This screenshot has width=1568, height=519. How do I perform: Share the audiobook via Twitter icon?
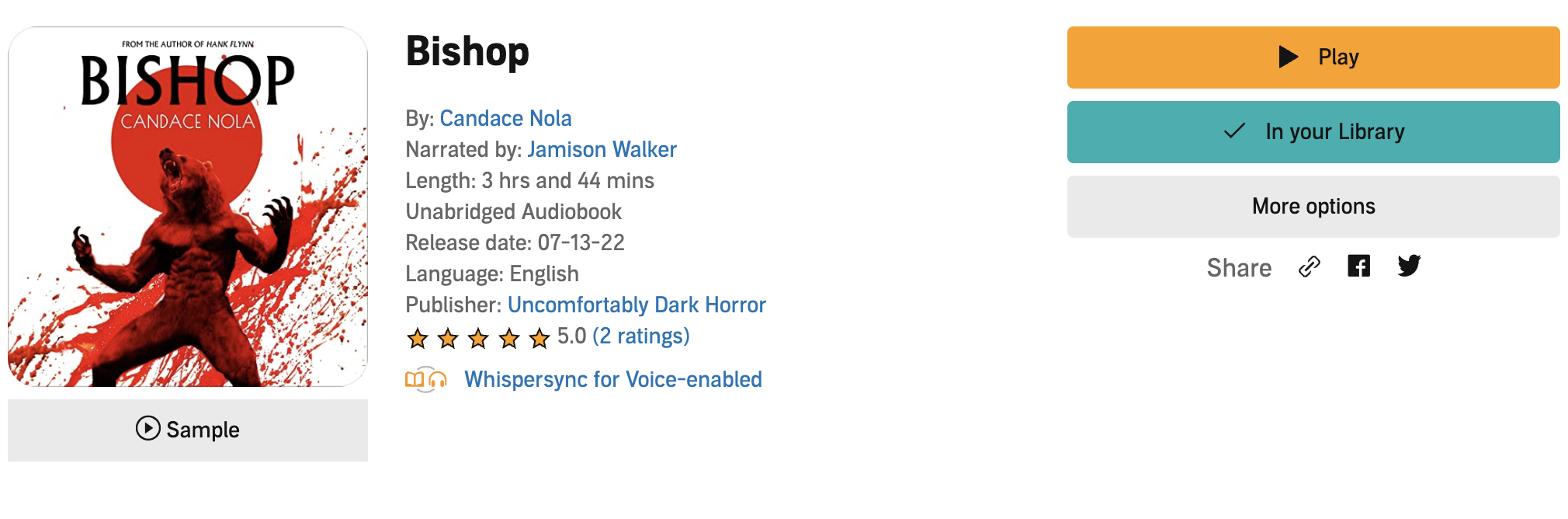pyautogui.click(x=1409, y=266)
